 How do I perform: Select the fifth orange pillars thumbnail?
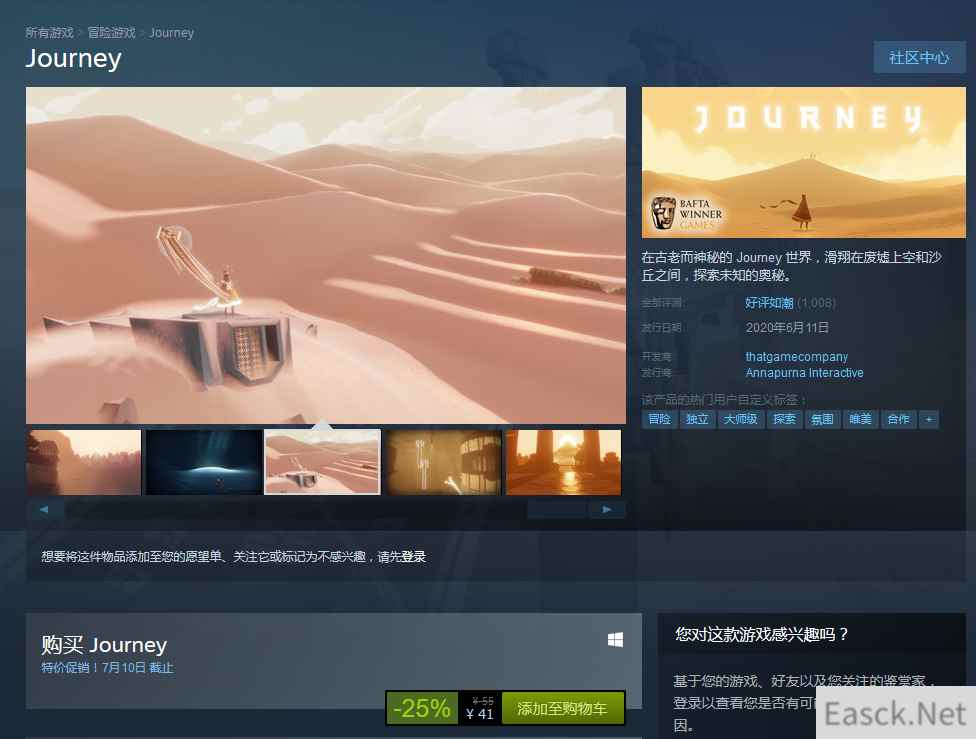click(563, 462)
